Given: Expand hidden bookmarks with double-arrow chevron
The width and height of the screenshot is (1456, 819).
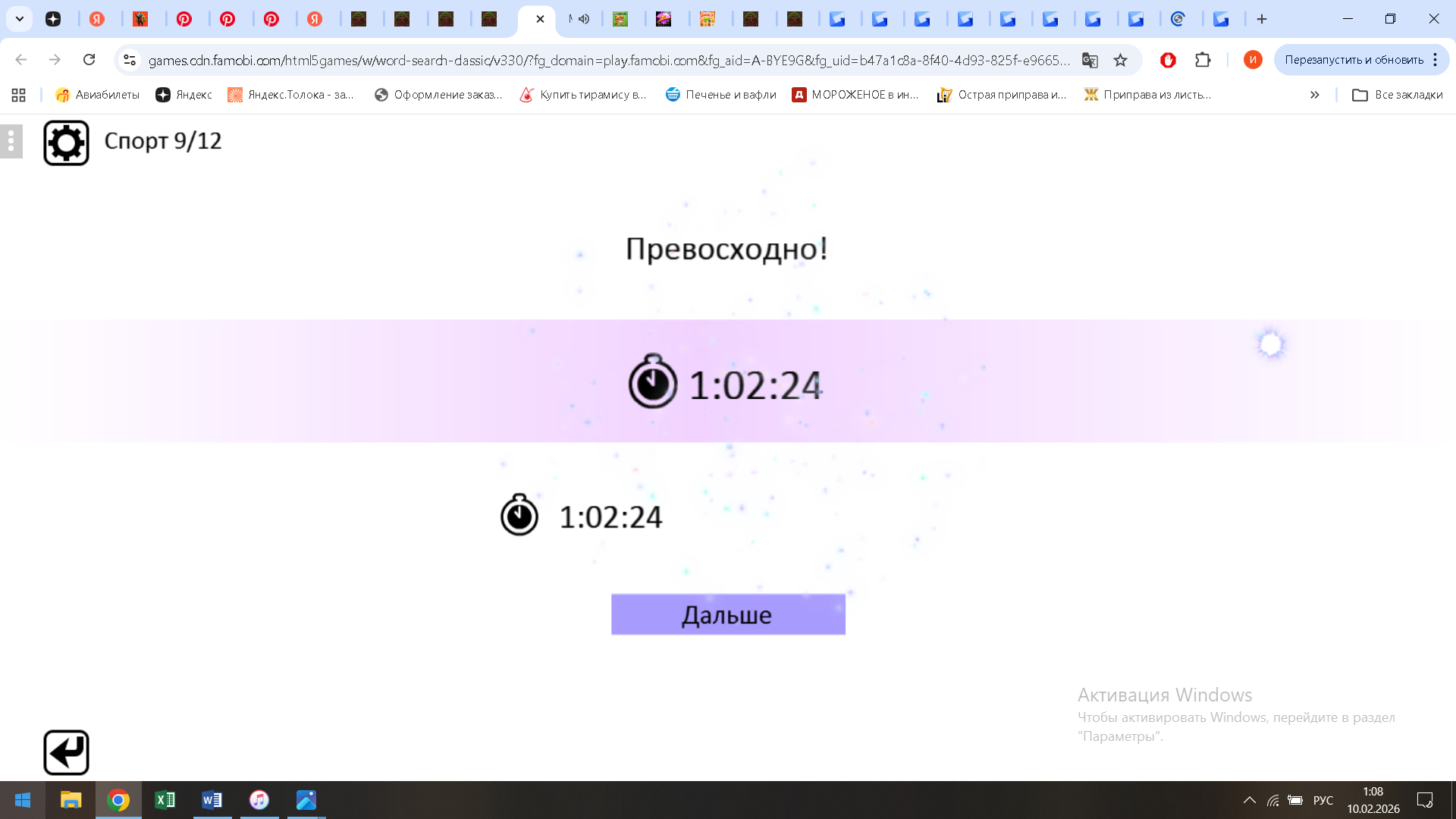Looking at the screenshot, I should [x=1314, y=95].
